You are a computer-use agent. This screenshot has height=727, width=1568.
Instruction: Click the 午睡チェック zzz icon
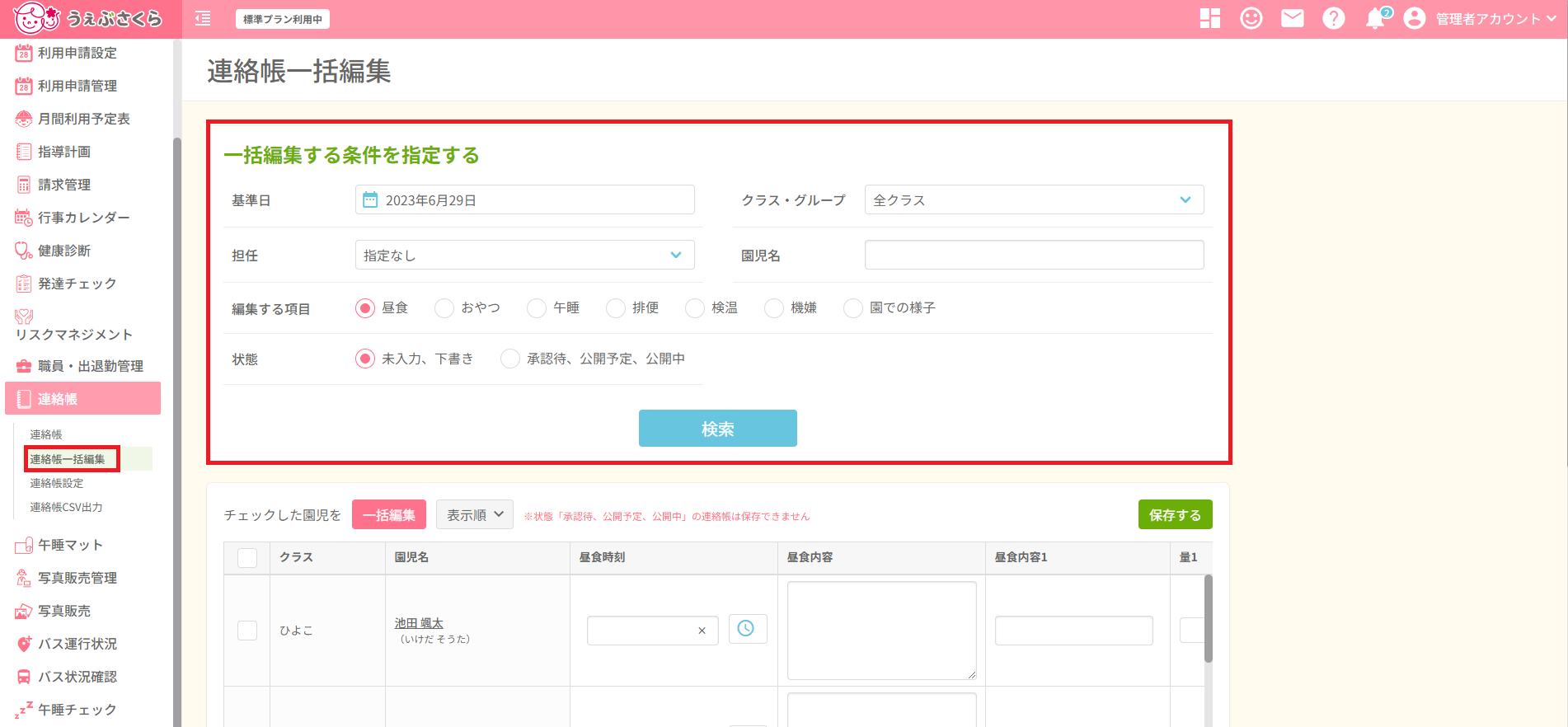coord(24,710)
